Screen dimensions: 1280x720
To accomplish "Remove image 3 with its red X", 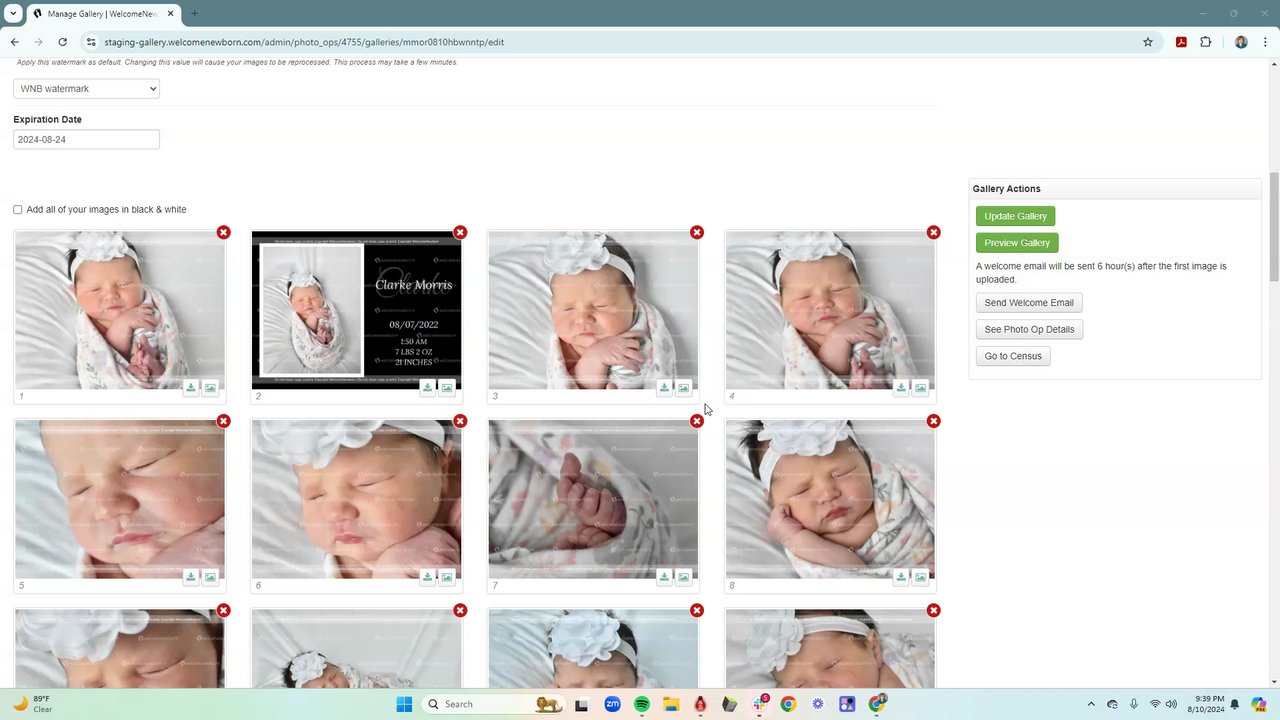I will click(x=697, y=232).
